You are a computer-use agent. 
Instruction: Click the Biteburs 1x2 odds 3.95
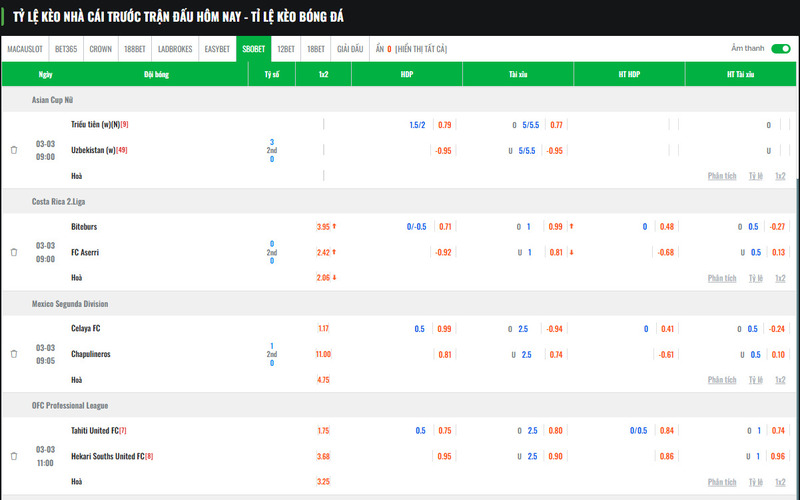pyautogui.click(x=323, y=227)
